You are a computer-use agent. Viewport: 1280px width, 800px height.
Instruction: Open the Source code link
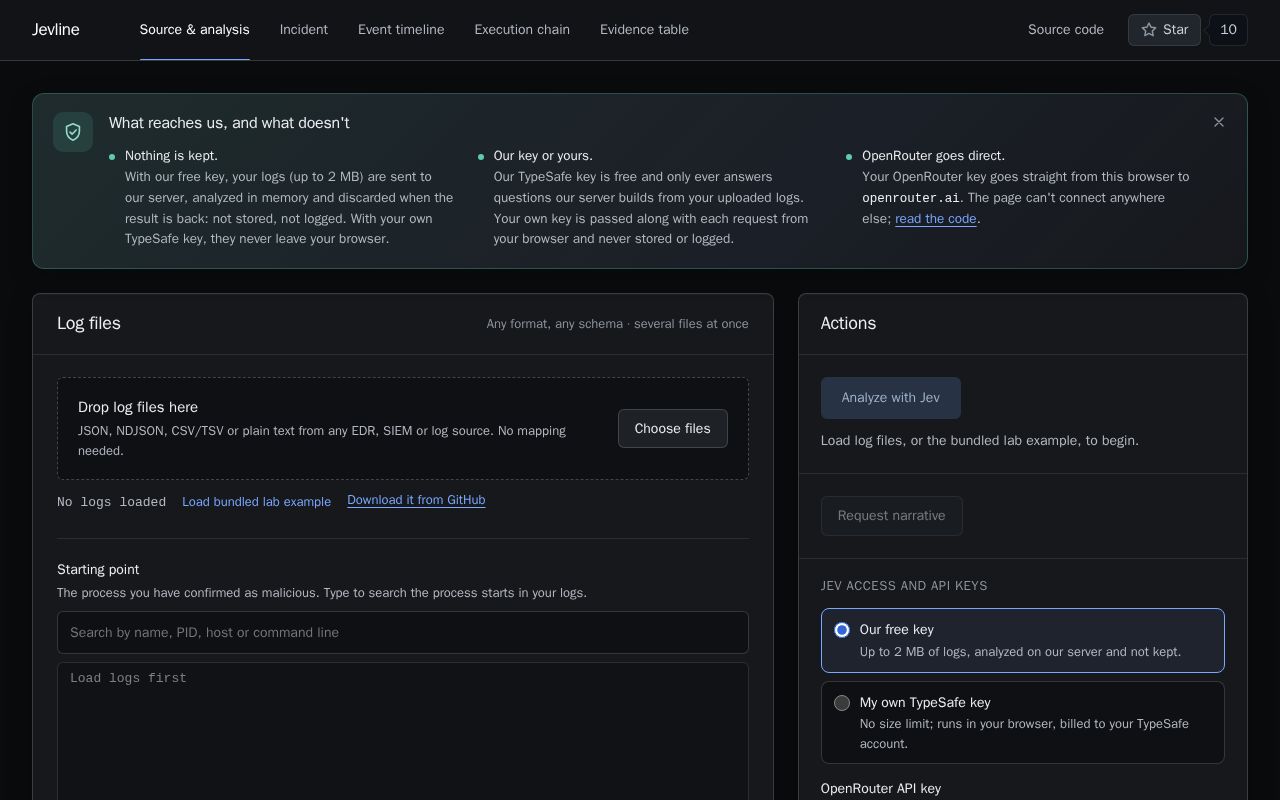1066,30
